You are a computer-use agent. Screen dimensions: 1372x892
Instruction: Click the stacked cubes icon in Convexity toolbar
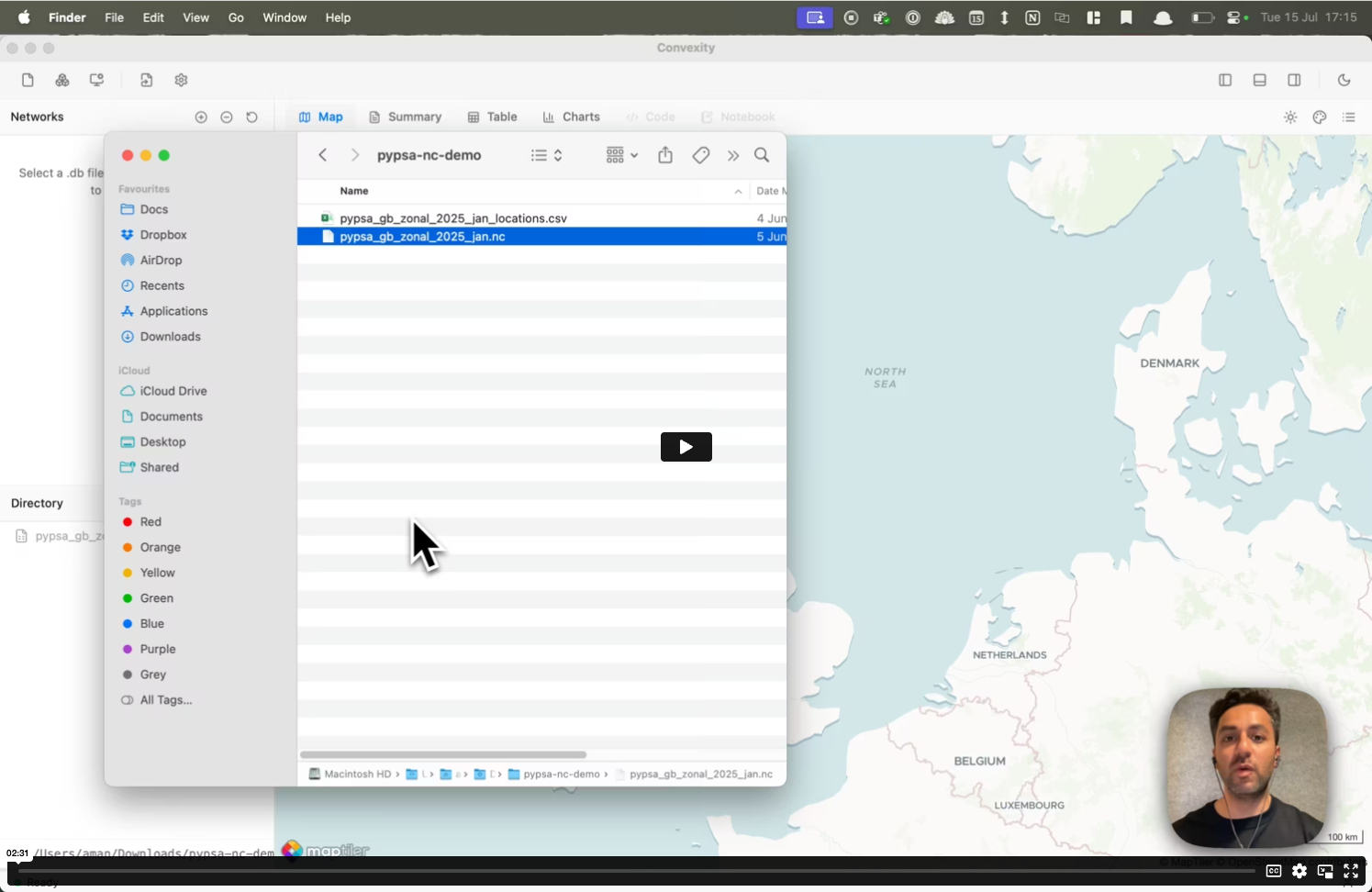point(62,80)
